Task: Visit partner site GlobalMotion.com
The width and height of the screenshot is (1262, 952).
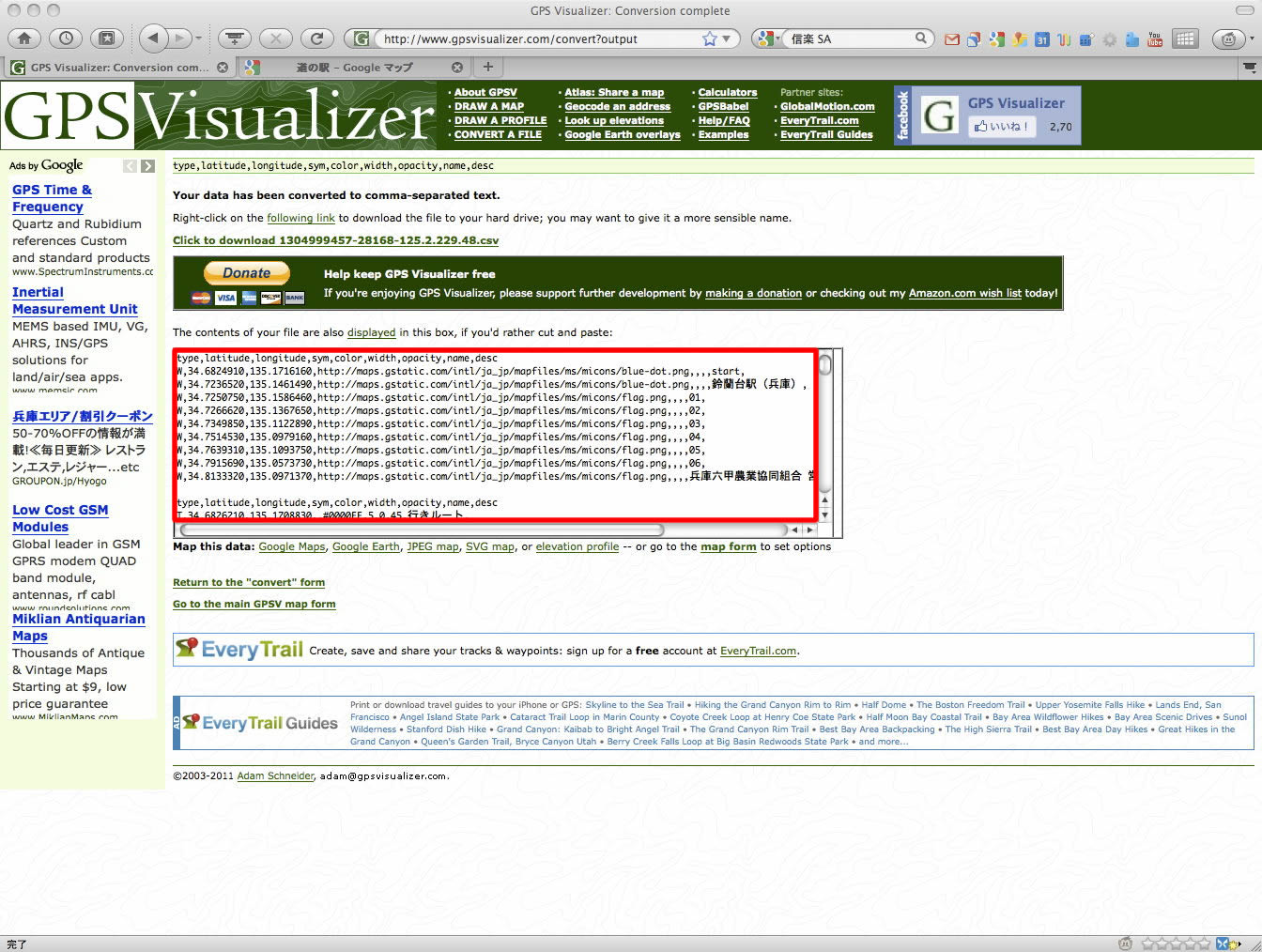Action: 827,106
